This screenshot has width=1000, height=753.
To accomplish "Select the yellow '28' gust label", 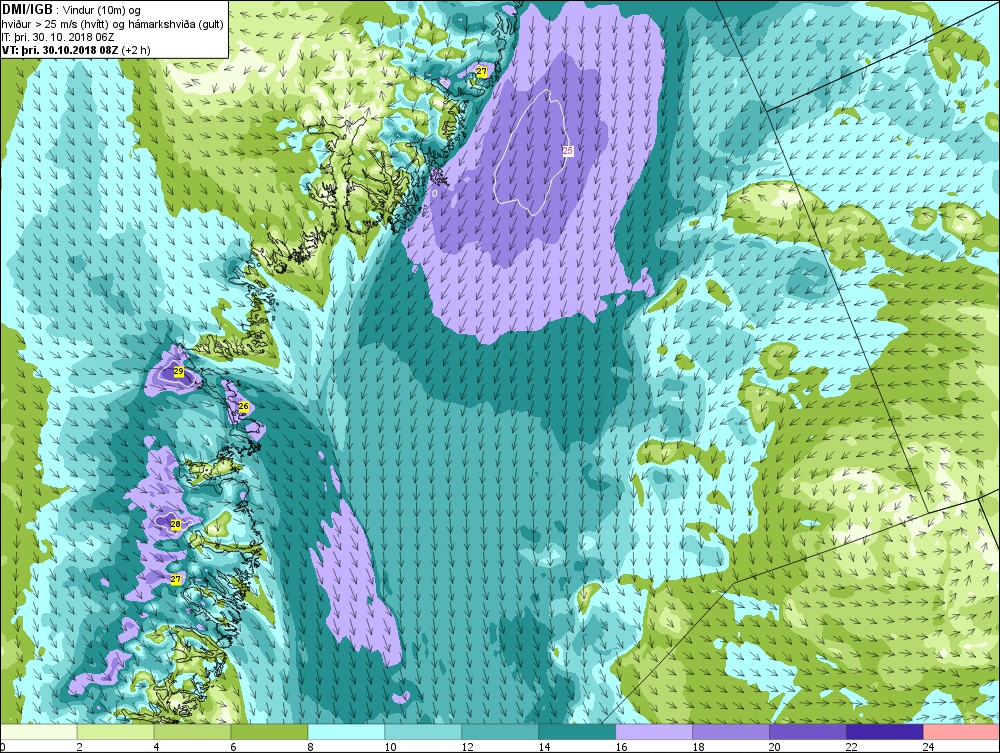I will 176,524.
